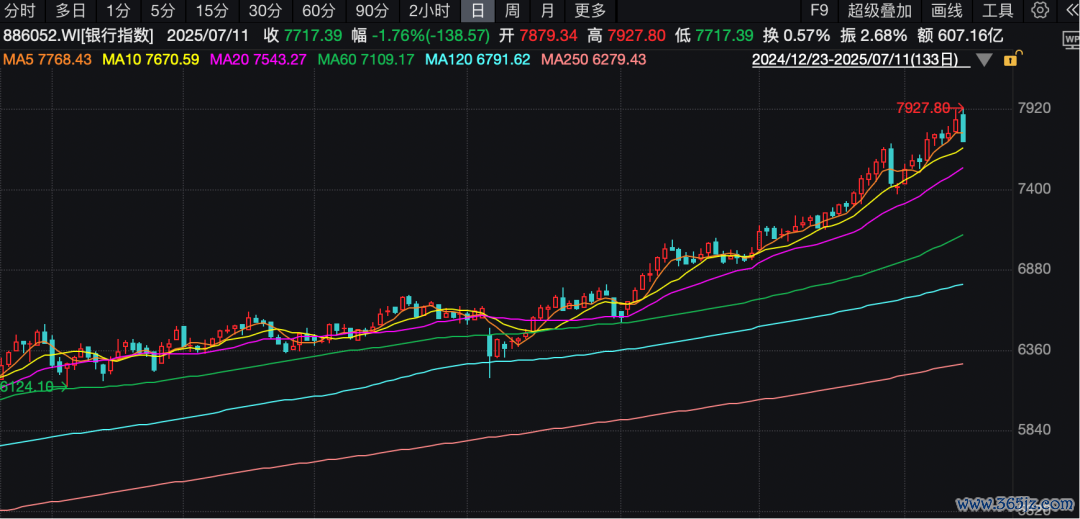Click the closing price 7717.39 after 收
This screenshot has width=1080, height=519.
pyautogui.click(x=313, y=35)
